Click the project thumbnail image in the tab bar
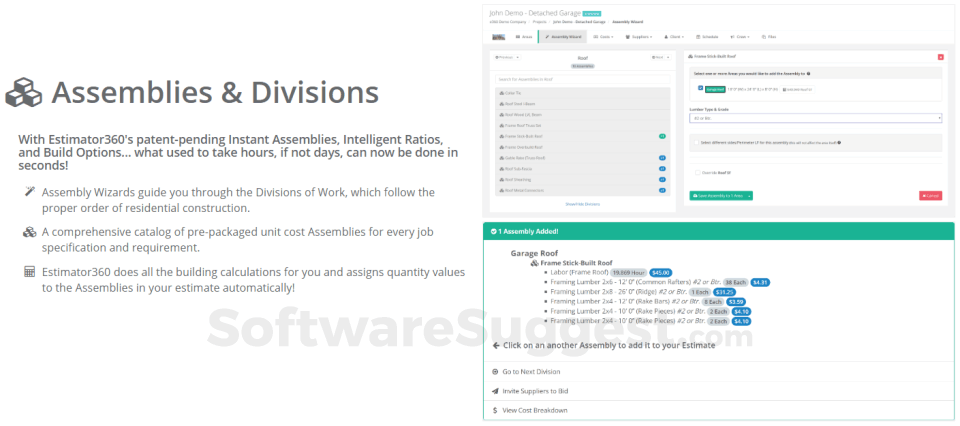 pyautogui.click(x=499, y=37)
